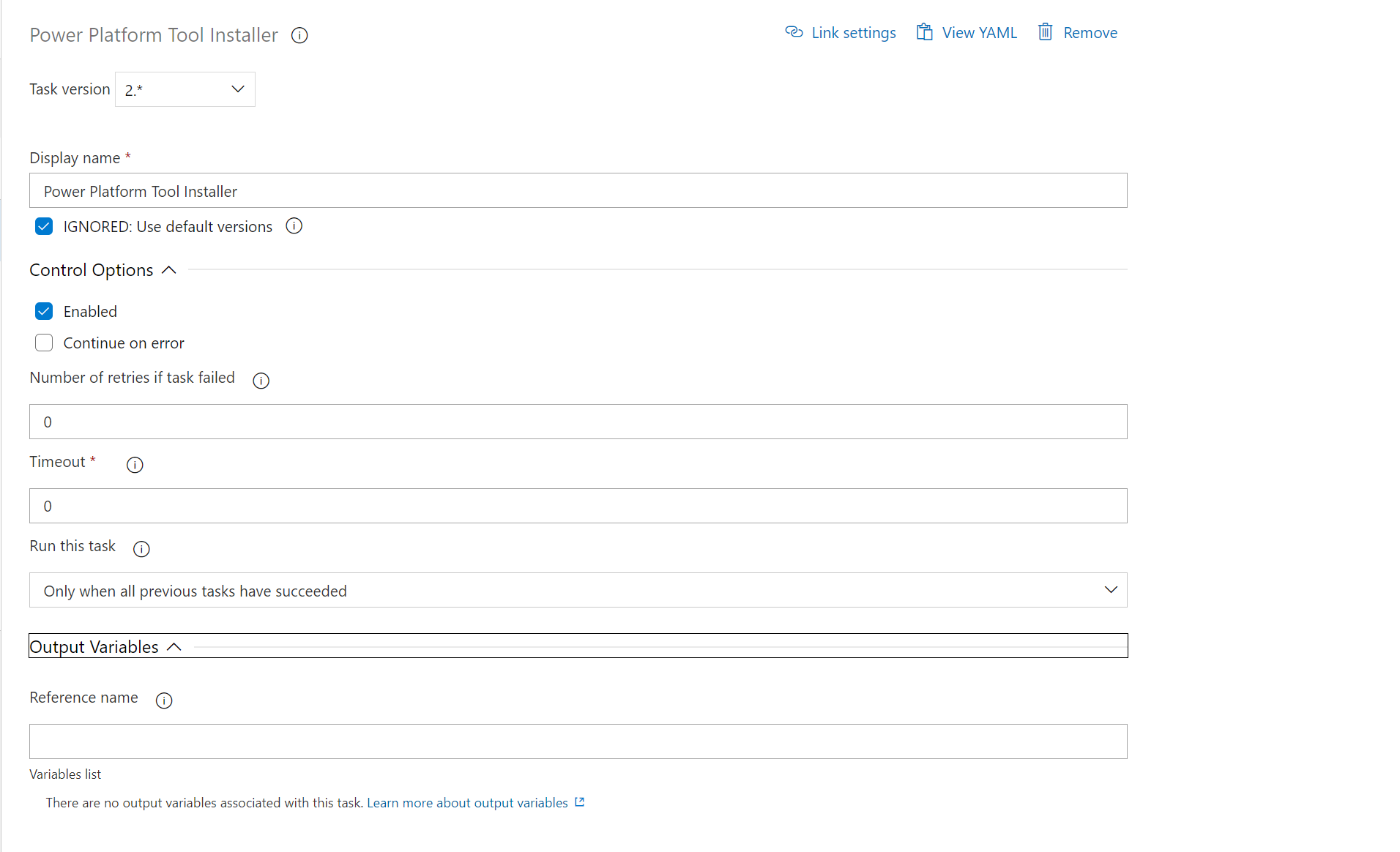Image resolution: width=1400 pixels, height=852 pixels.
Task: Open the Run this task dropdown
Action: (x=1111, y=590)
